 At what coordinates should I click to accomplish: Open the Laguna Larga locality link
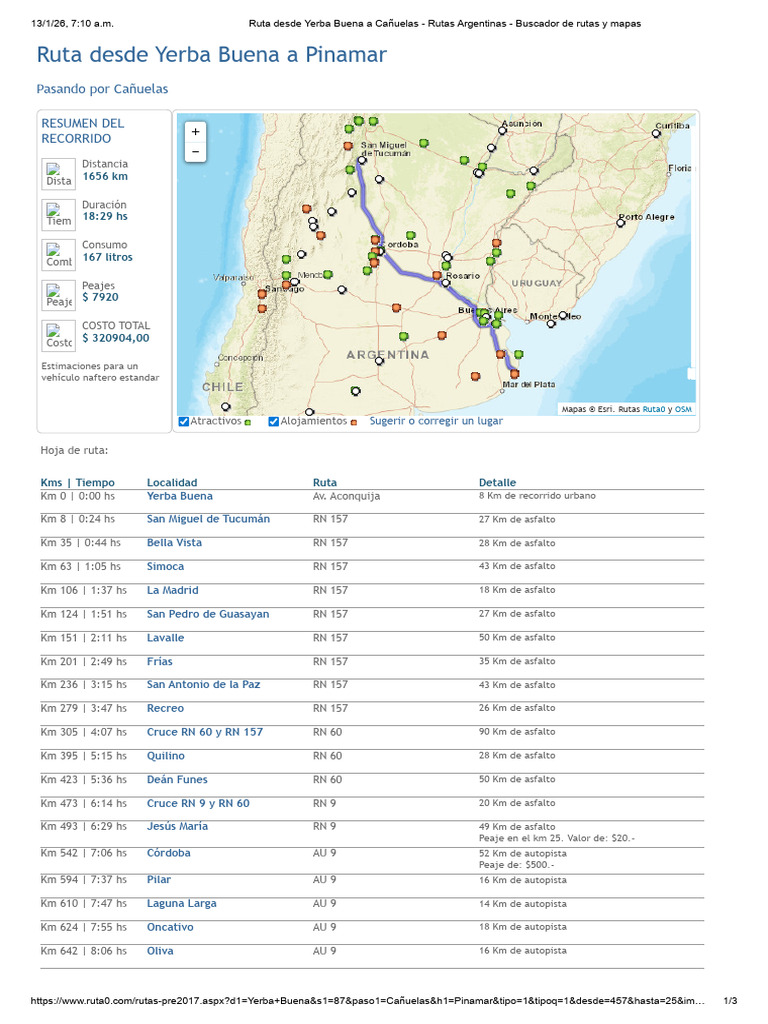pos(182,904)
